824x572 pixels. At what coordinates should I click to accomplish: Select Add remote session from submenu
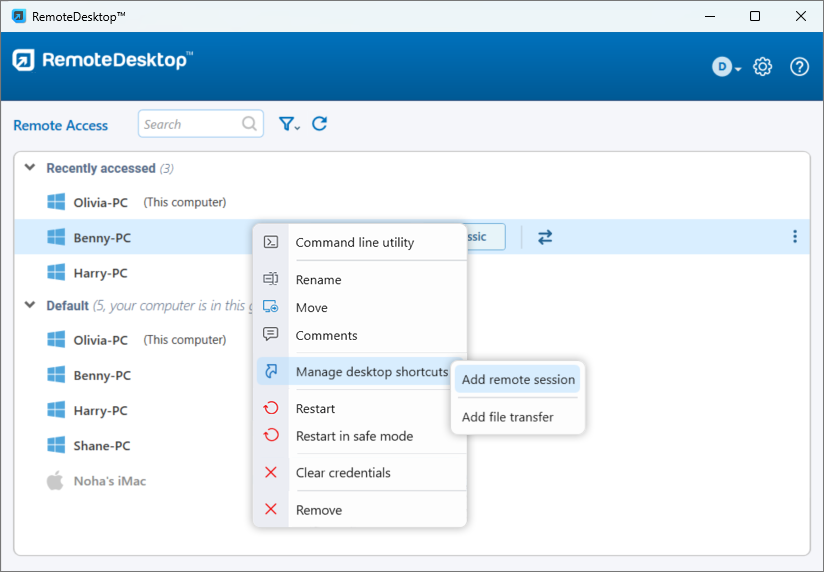(518, 380)
